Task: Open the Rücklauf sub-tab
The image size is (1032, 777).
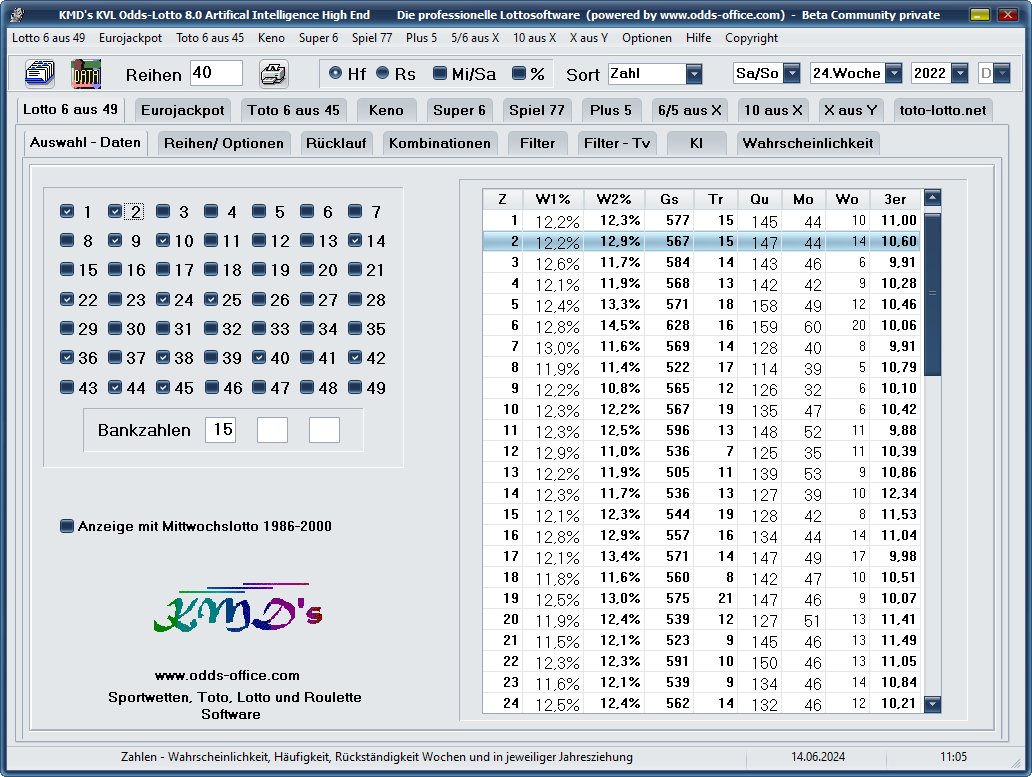Action: [336, 143]
